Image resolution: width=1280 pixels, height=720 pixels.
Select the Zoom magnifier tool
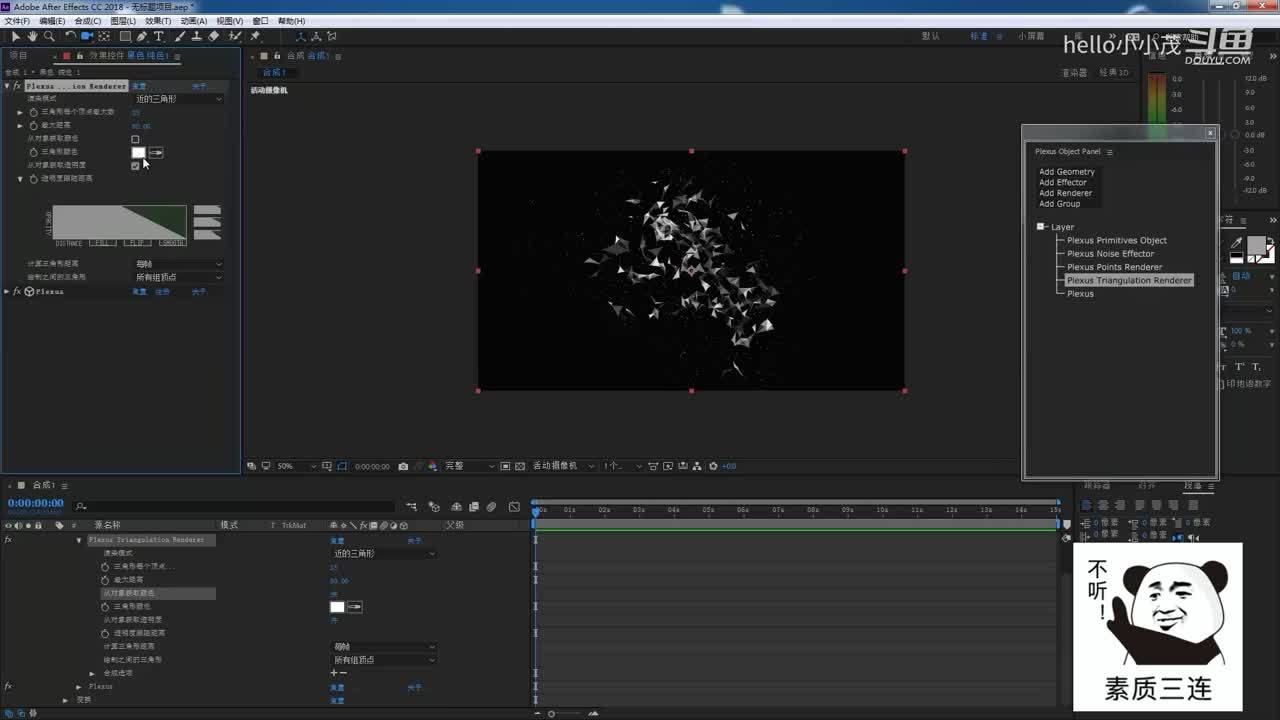(x=48, y=36)
